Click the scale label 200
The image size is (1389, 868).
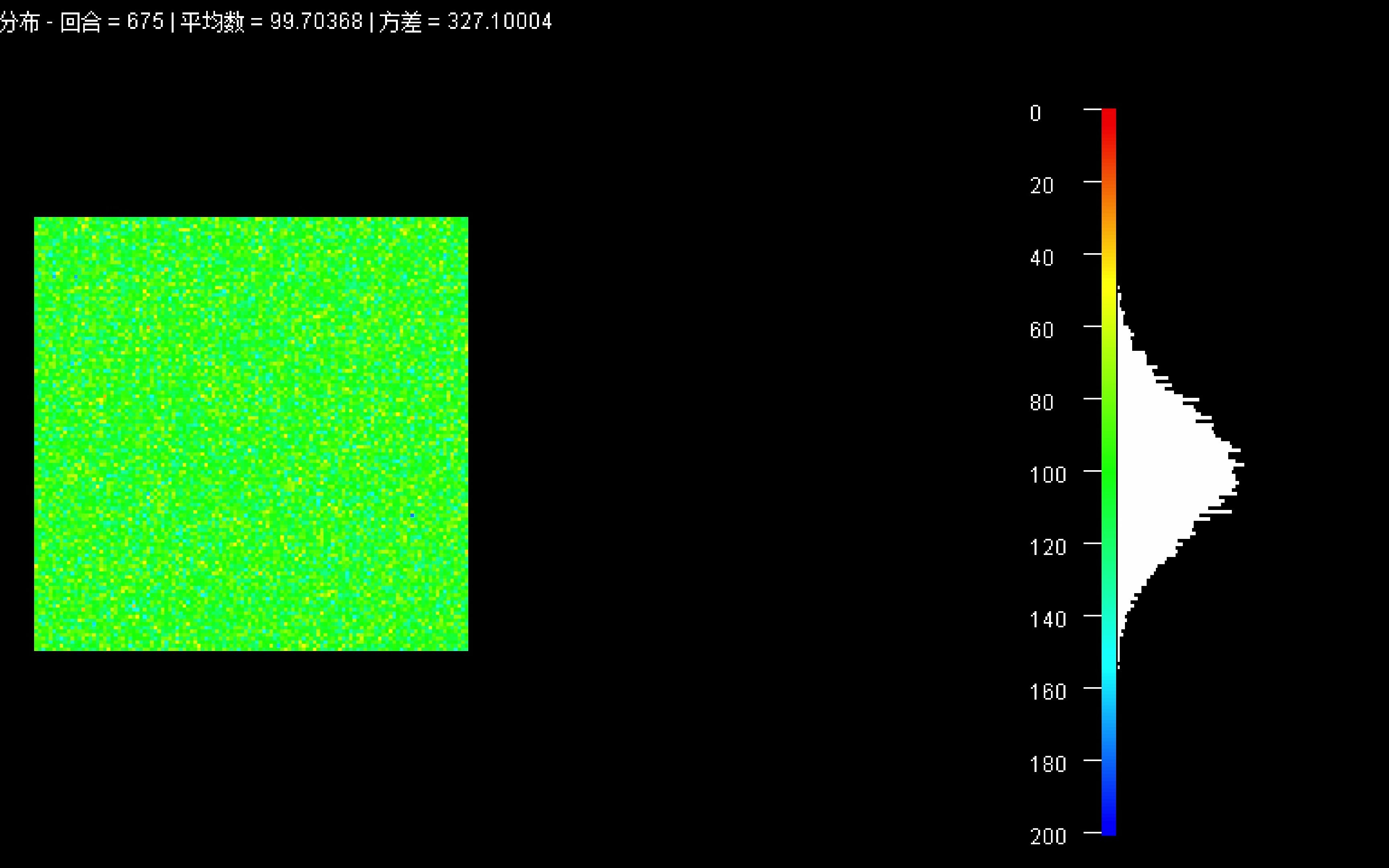tap(1047, 836)
